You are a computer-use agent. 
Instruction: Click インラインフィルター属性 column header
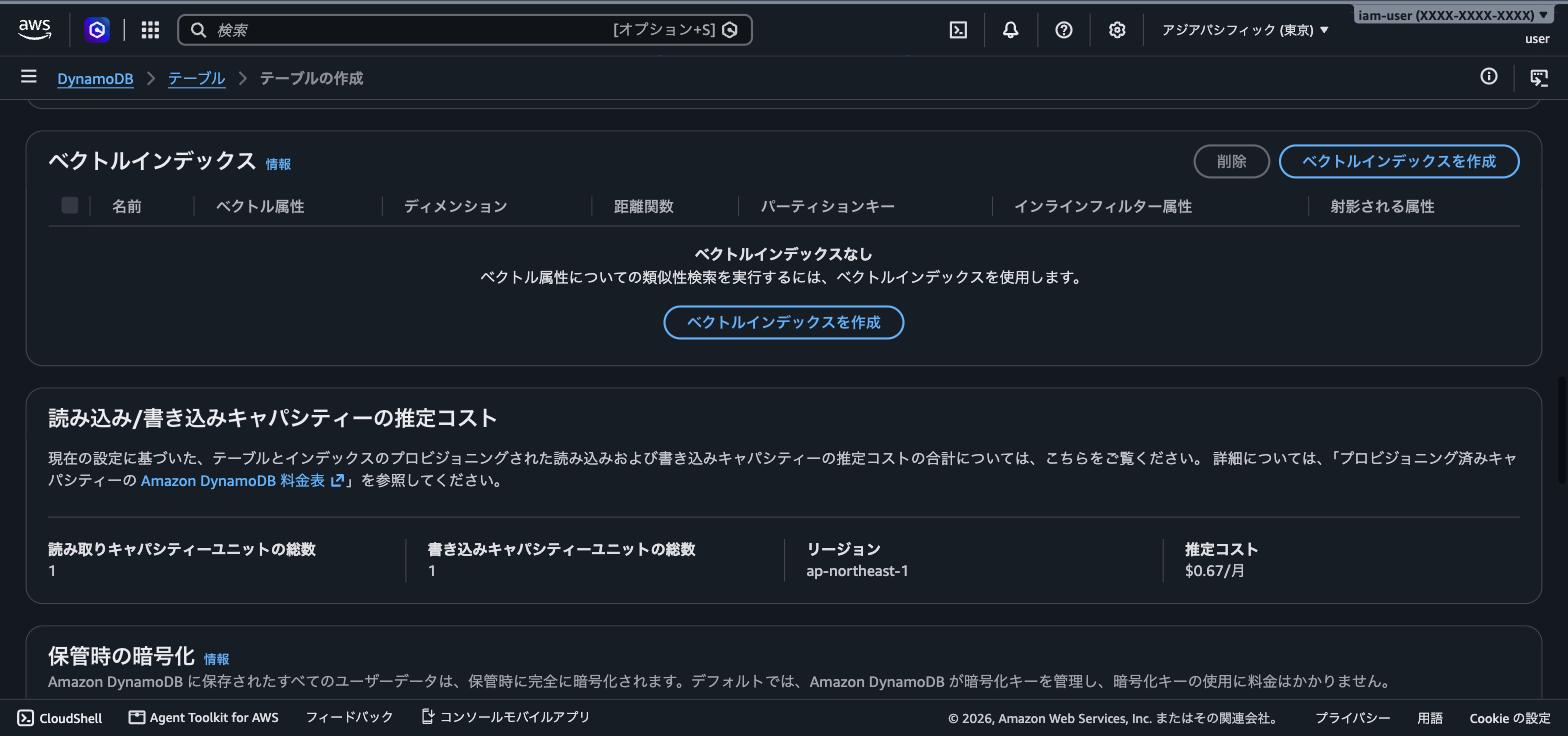pyautogui.click(x=1103, y=206)
